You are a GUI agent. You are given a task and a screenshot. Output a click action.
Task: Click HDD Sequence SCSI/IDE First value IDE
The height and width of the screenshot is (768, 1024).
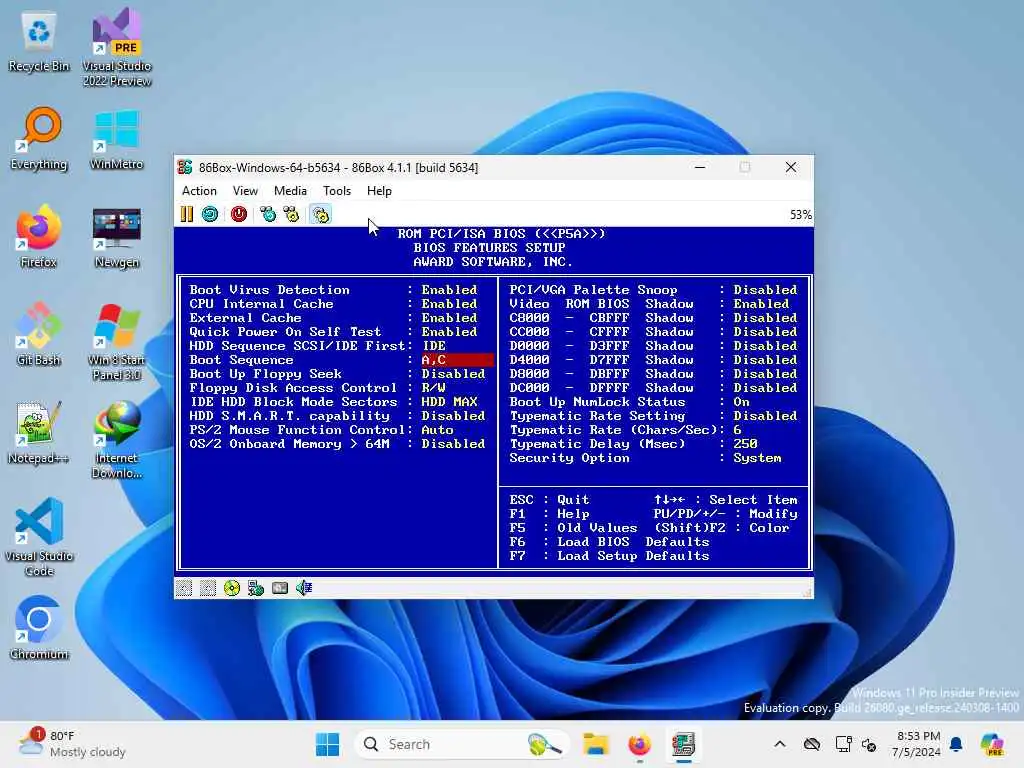click(x=434, y=346)
